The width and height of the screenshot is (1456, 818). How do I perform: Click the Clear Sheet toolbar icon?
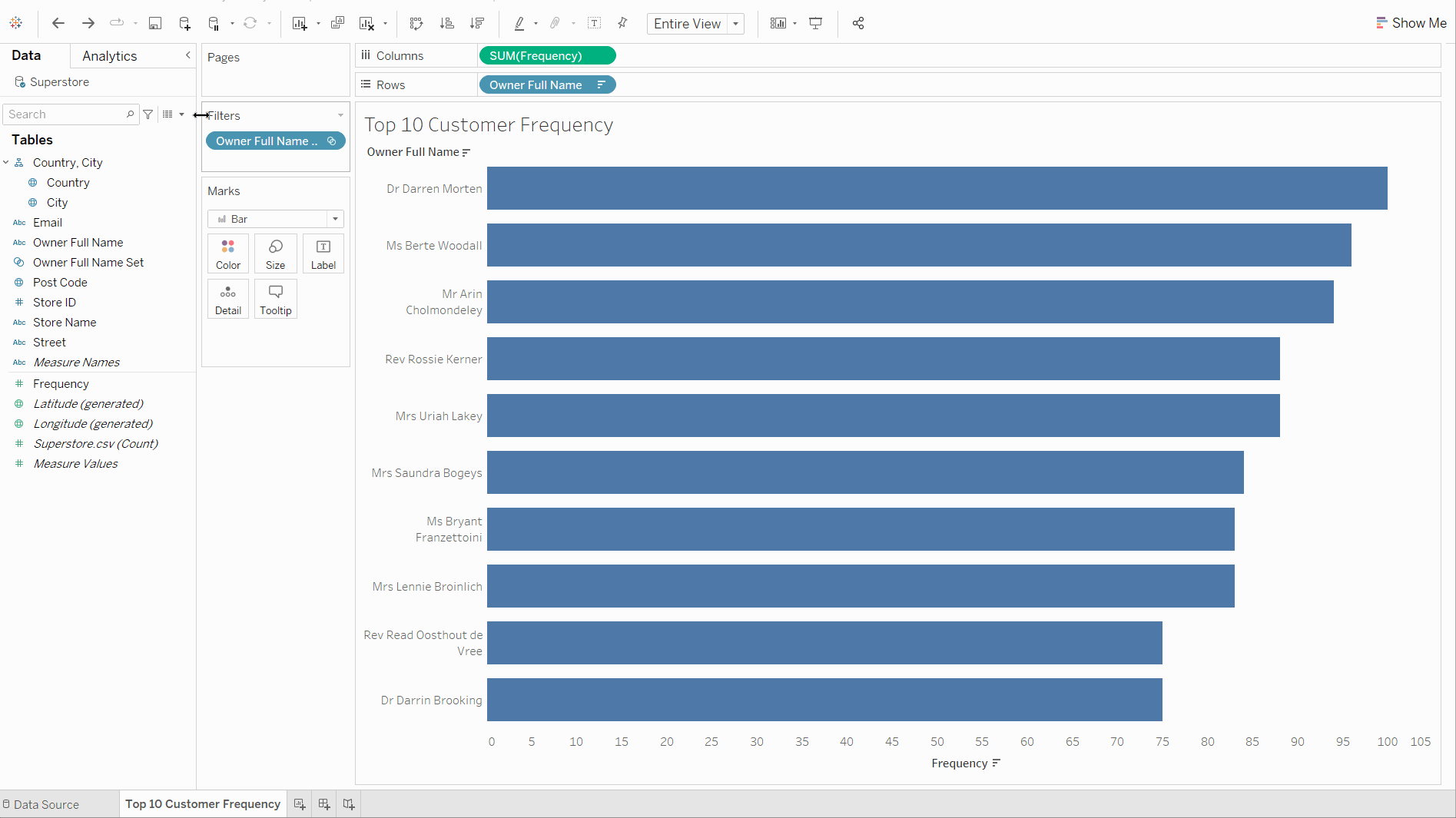(x=366, y=23)
